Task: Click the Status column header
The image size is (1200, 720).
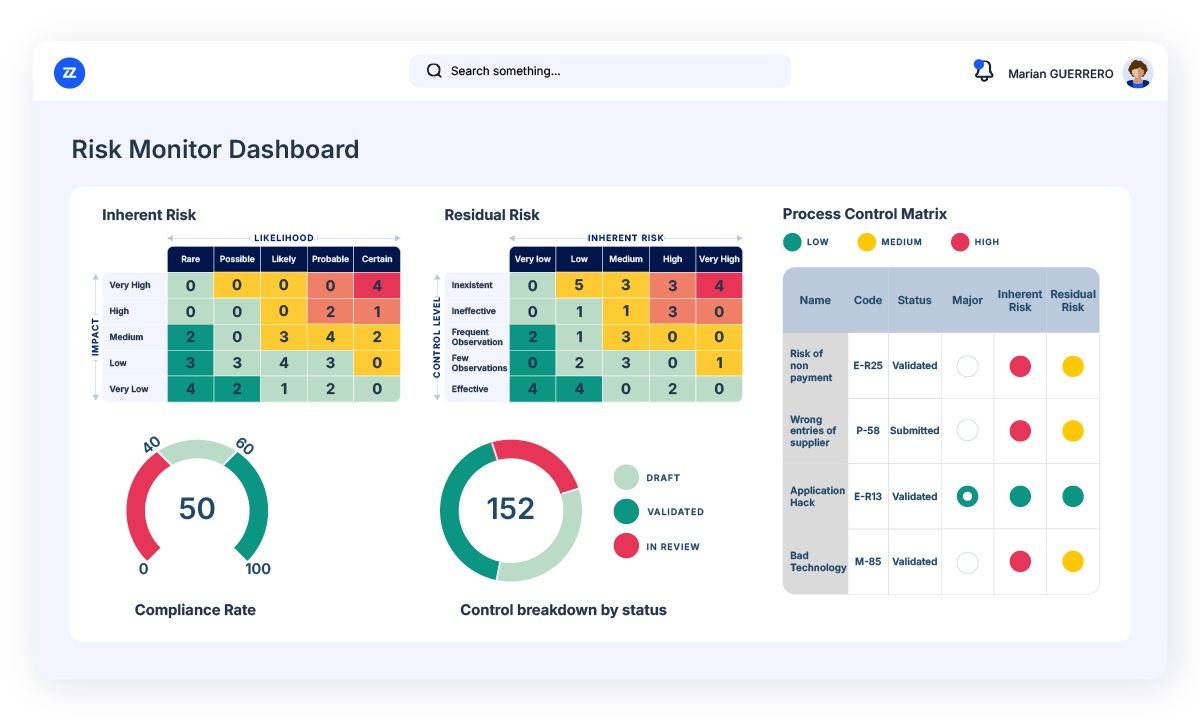Action: [914, 300]
